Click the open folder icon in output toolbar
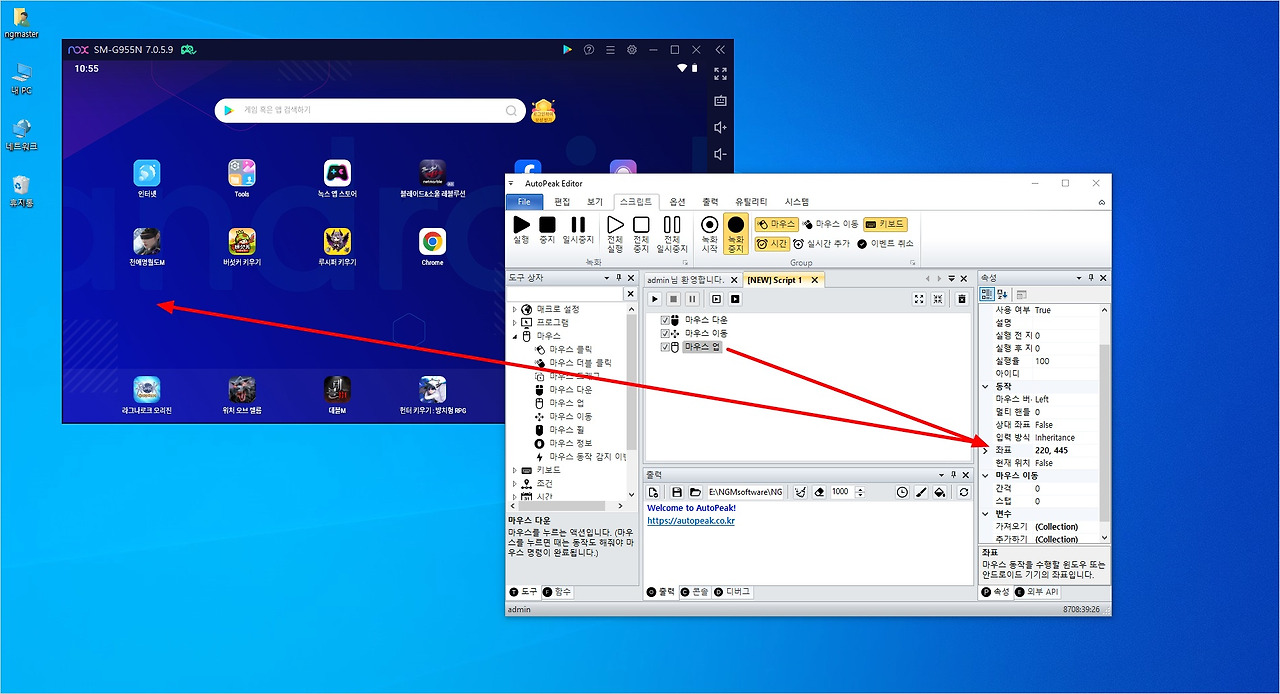This screenshot has height=694, width=1280. point(695,492)
